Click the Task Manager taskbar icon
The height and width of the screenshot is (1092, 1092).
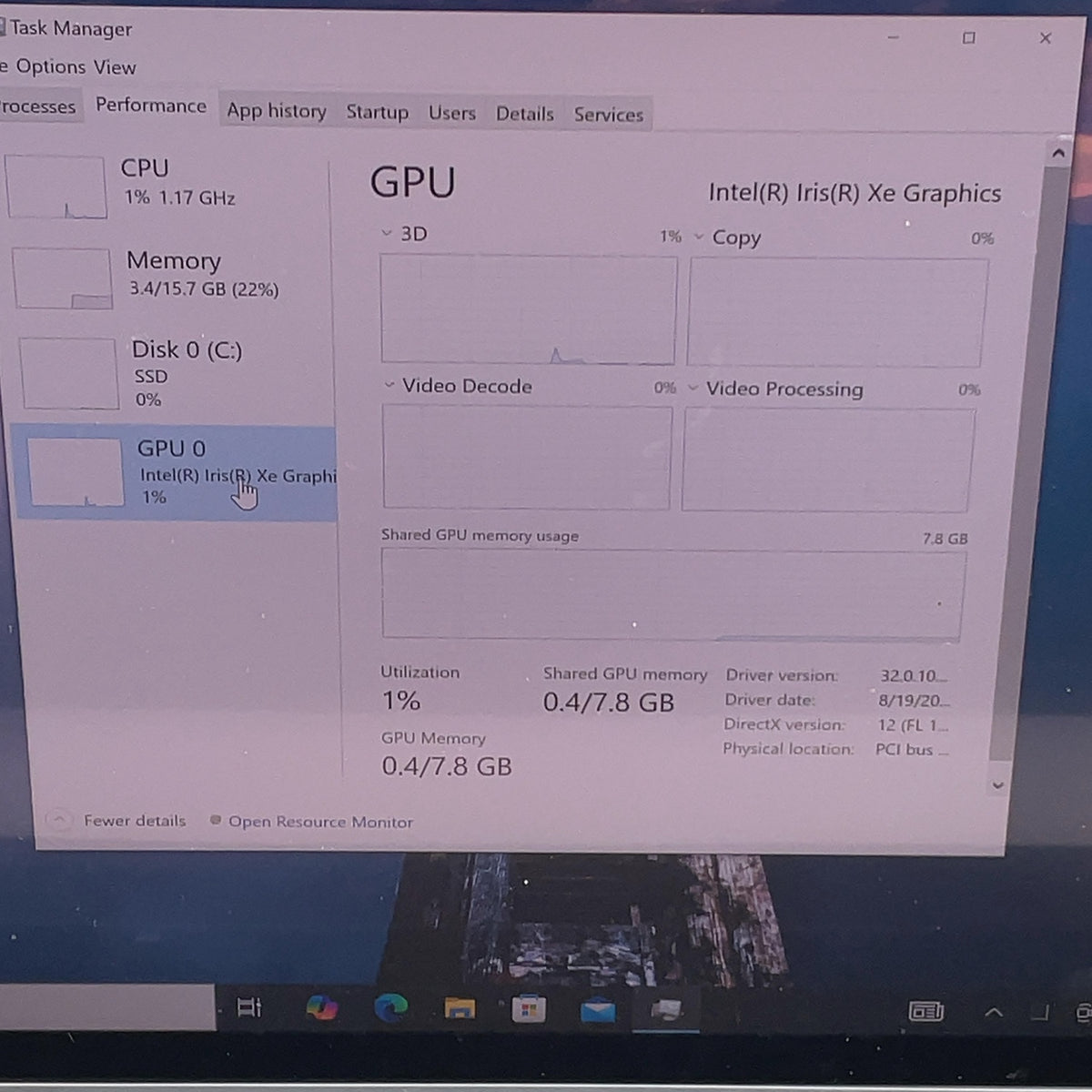[x=666, y=1009]
